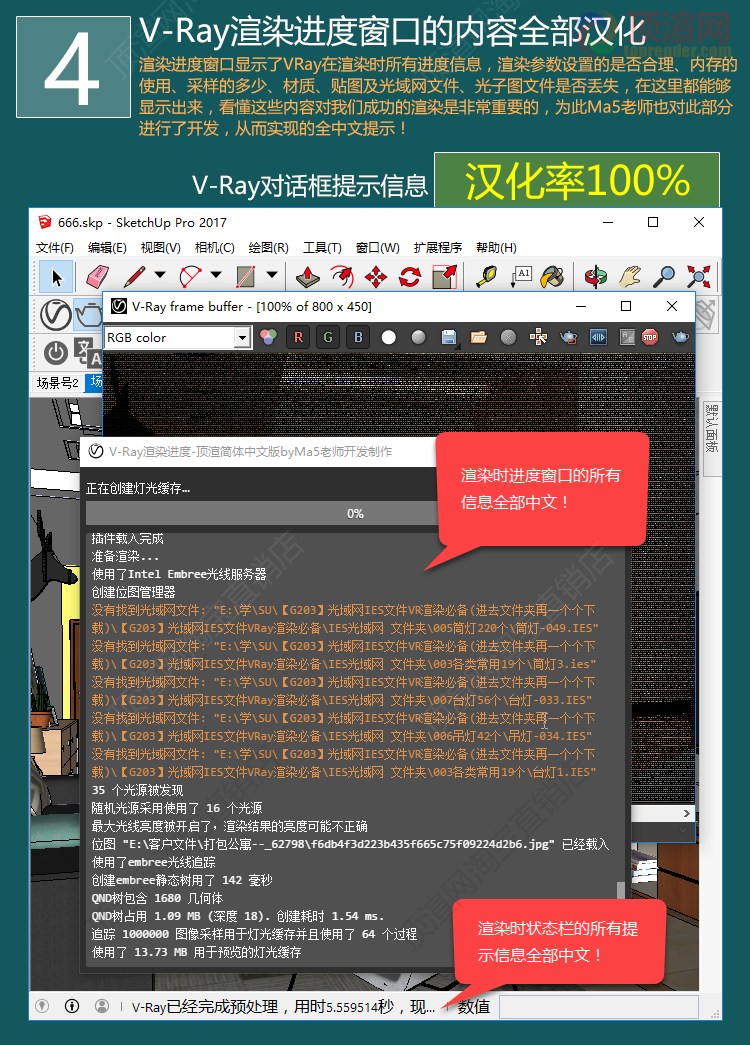Choose the Text label A1 tool

click(521, 277)
